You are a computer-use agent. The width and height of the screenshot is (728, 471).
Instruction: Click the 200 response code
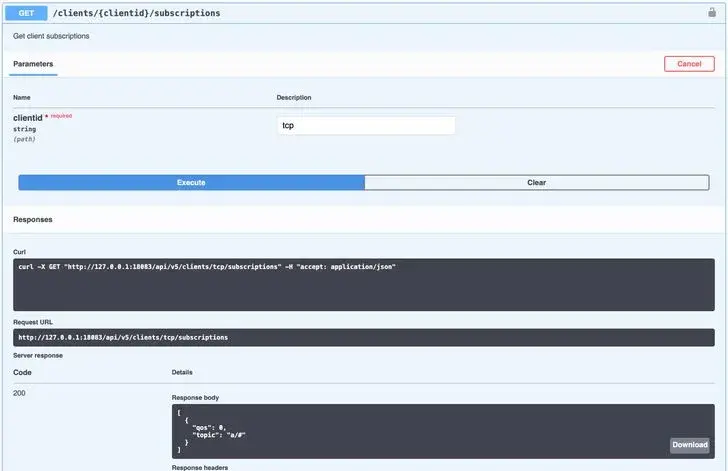[x=20, y=394]
